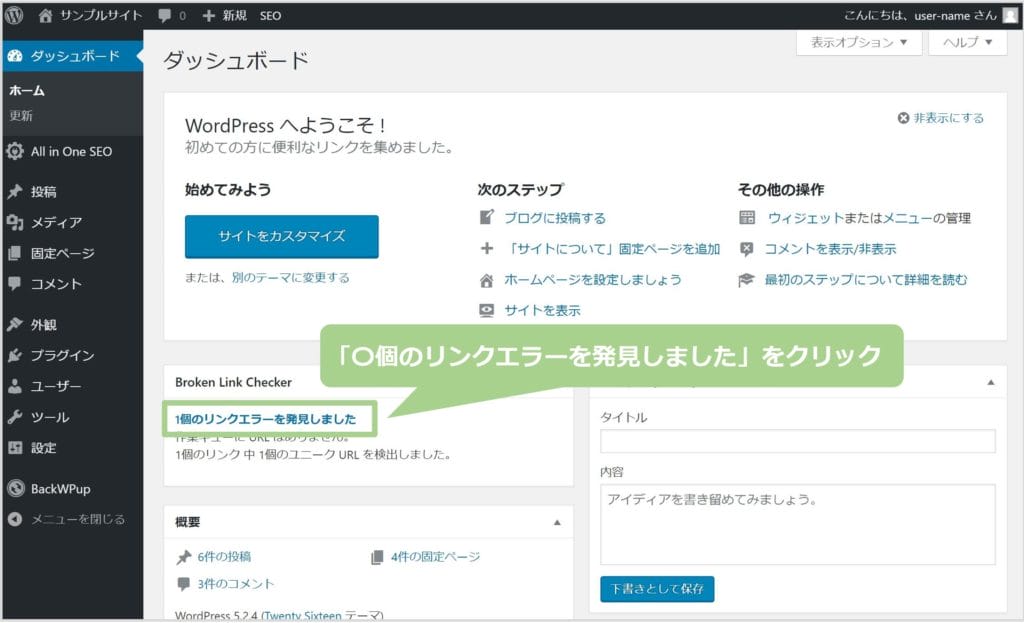This screenshot has width=1024, height=623.
Task: Click the edit icon beside ブログに投稿する
Action: pos(487,217)
